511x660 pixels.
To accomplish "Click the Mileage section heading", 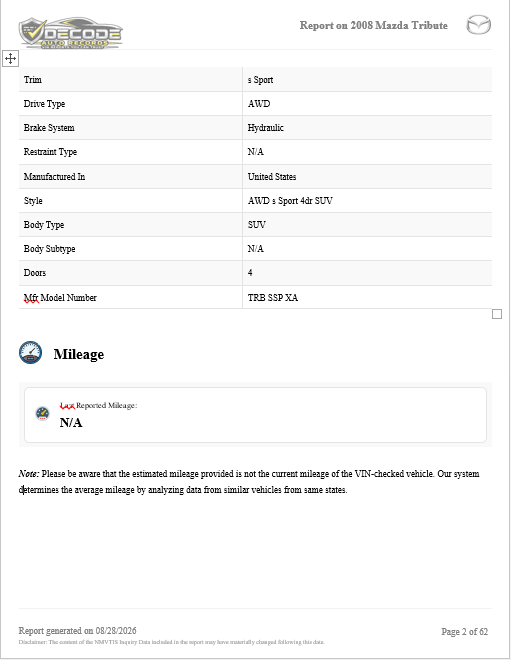I will (x=79, y=354).
